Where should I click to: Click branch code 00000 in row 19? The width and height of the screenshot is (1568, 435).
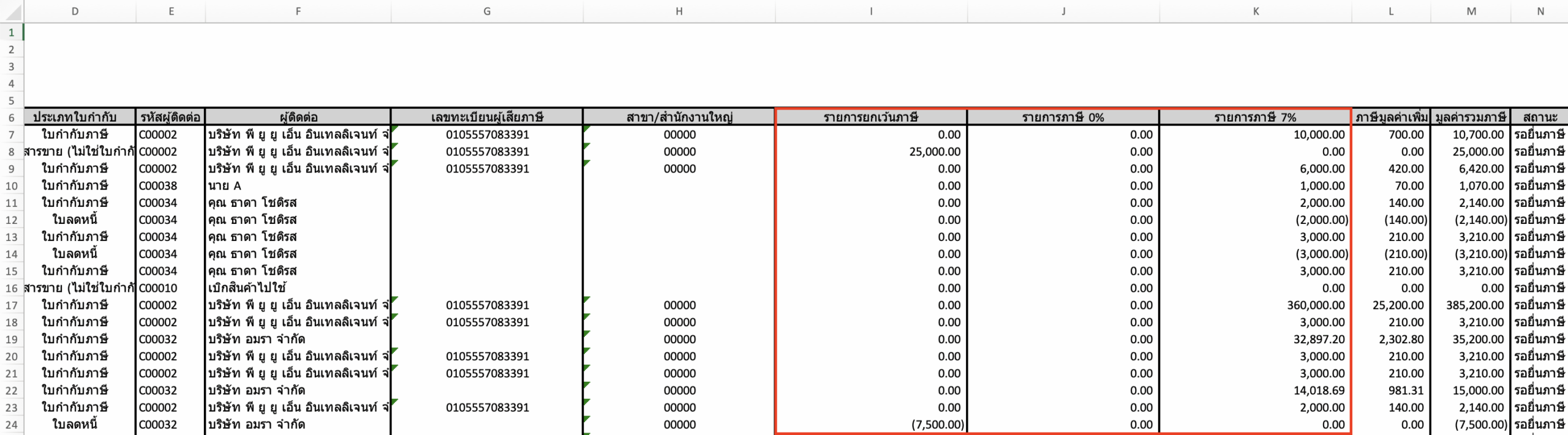pyautogui.click(x=679, y=340)
